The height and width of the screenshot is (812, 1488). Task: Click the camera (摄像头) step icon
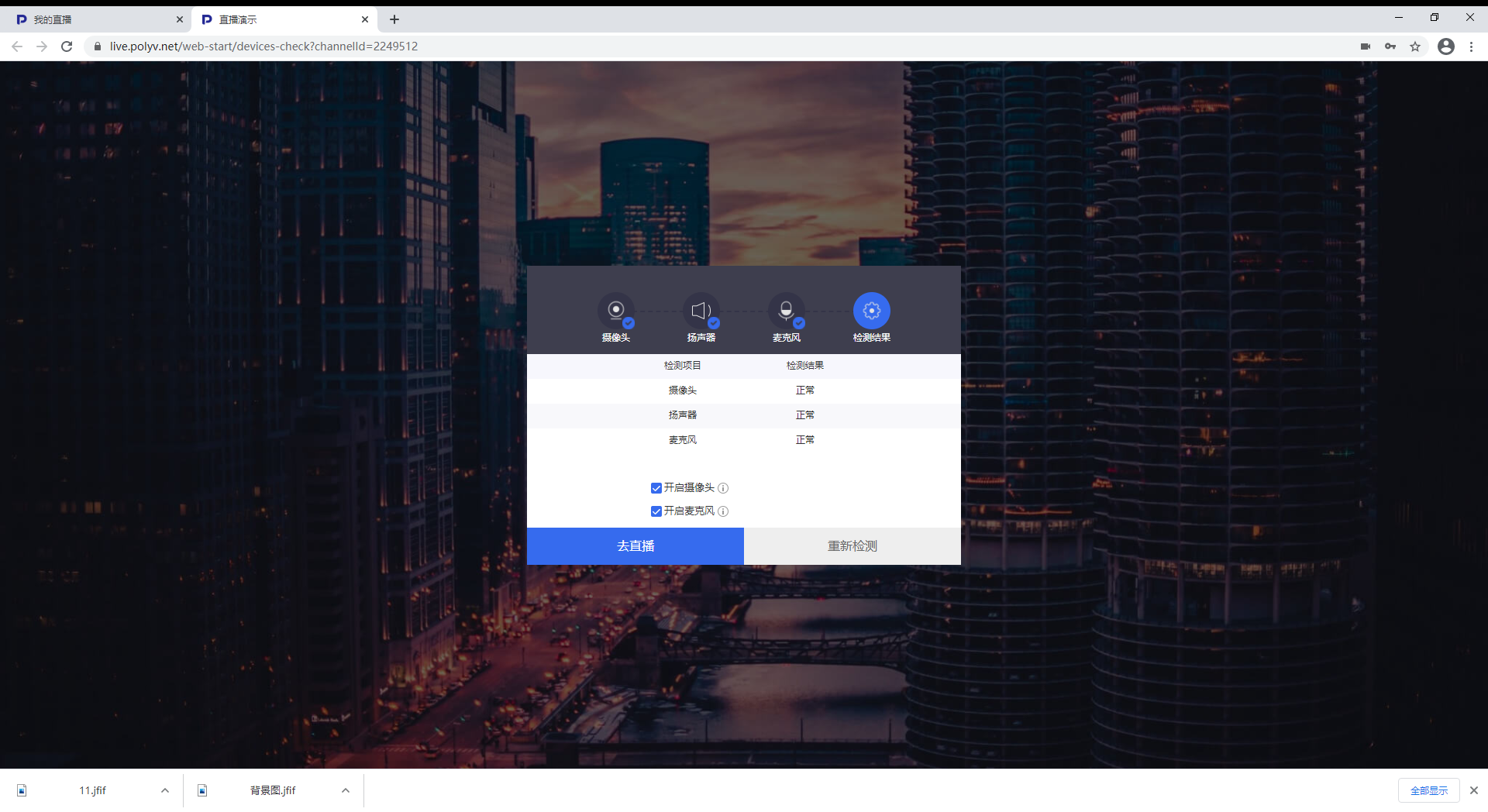[615, 311]
